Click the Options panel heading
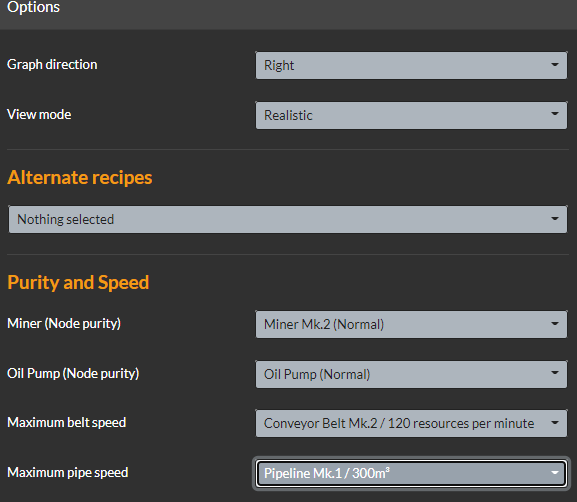Image resolution: width=577 pixels, height=502 pixels. point(33,7)
